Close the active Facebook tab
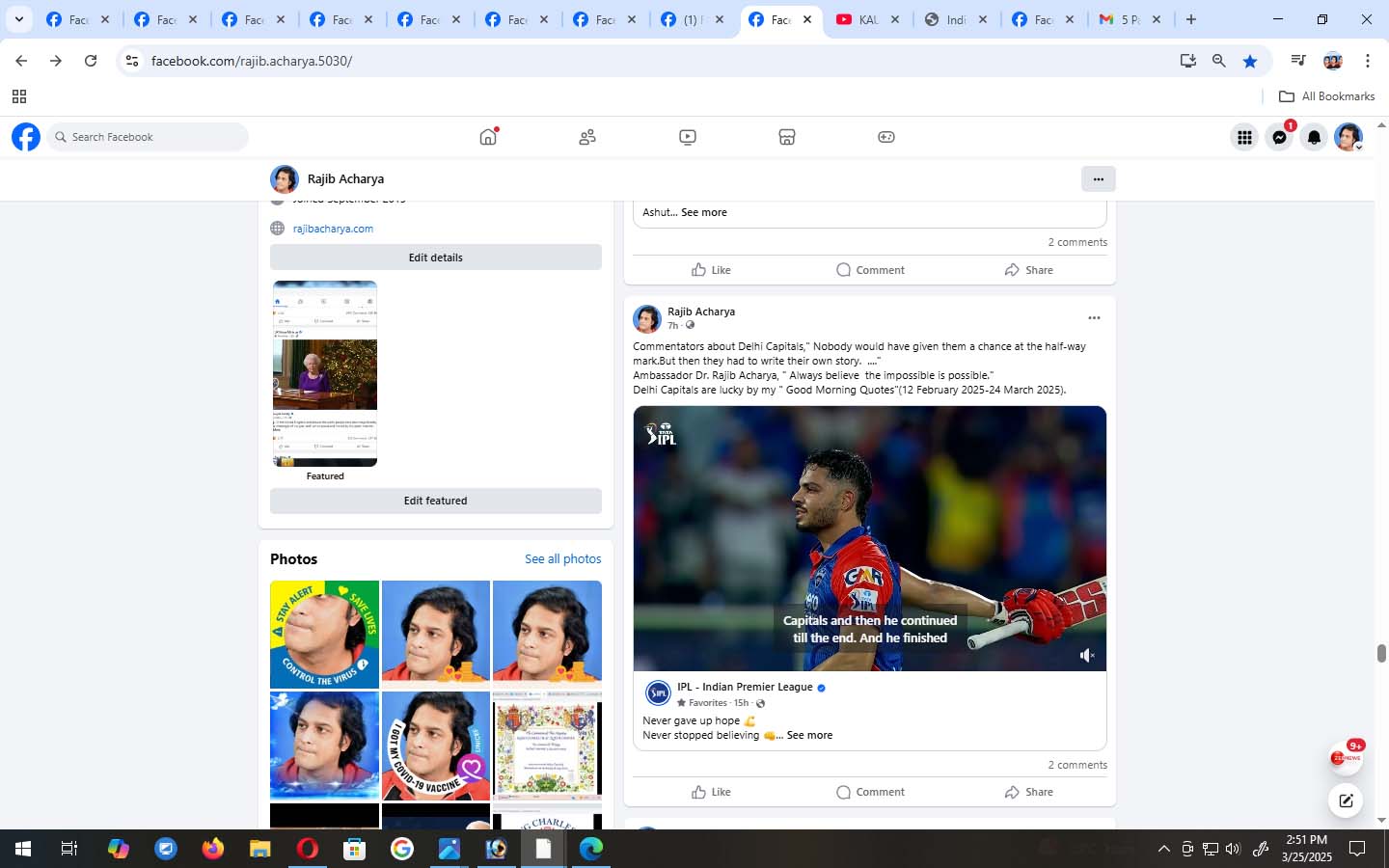 pos(807,19)
